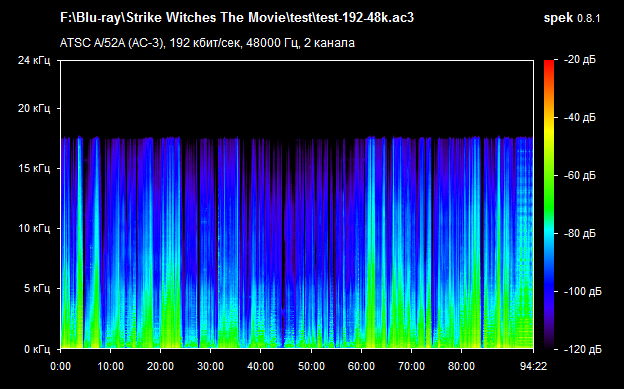
Task: Click the 15 кГц frequency axis label
Action: click(x=34, y=168)
